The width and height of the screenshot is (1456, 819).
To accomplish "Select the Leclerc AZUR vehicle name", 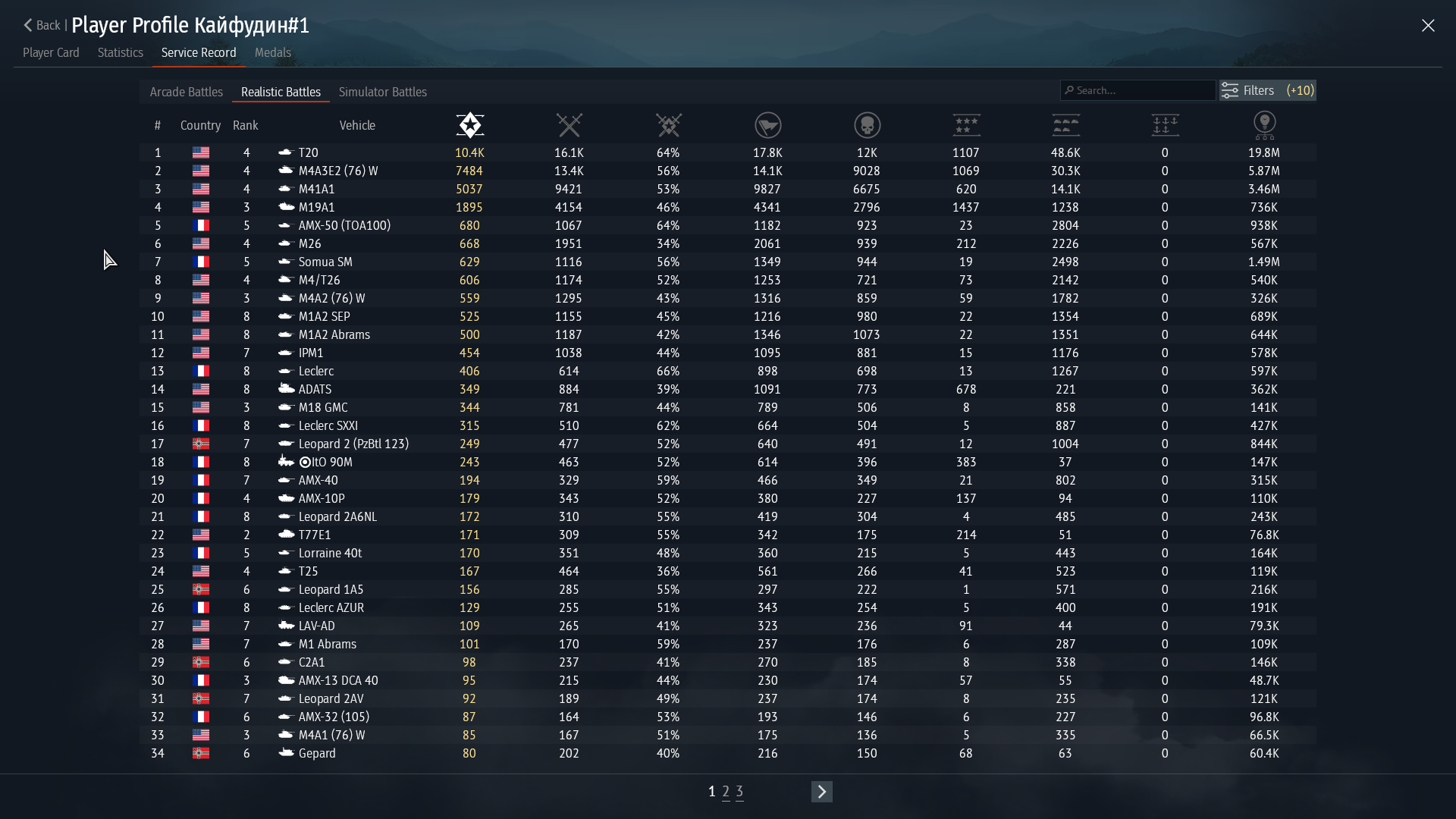I will pos(331,607).
